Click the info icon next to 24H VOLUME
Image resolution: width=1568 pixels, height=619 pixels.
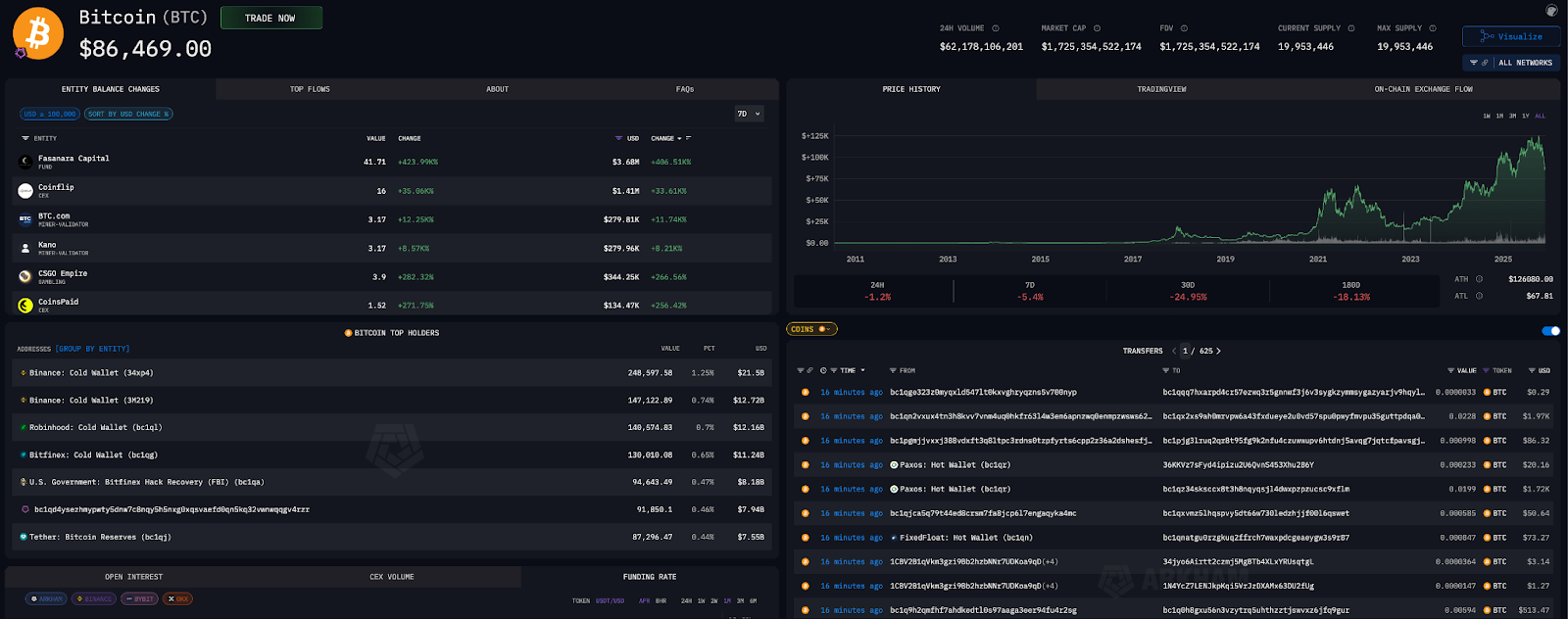pos(996,28)
